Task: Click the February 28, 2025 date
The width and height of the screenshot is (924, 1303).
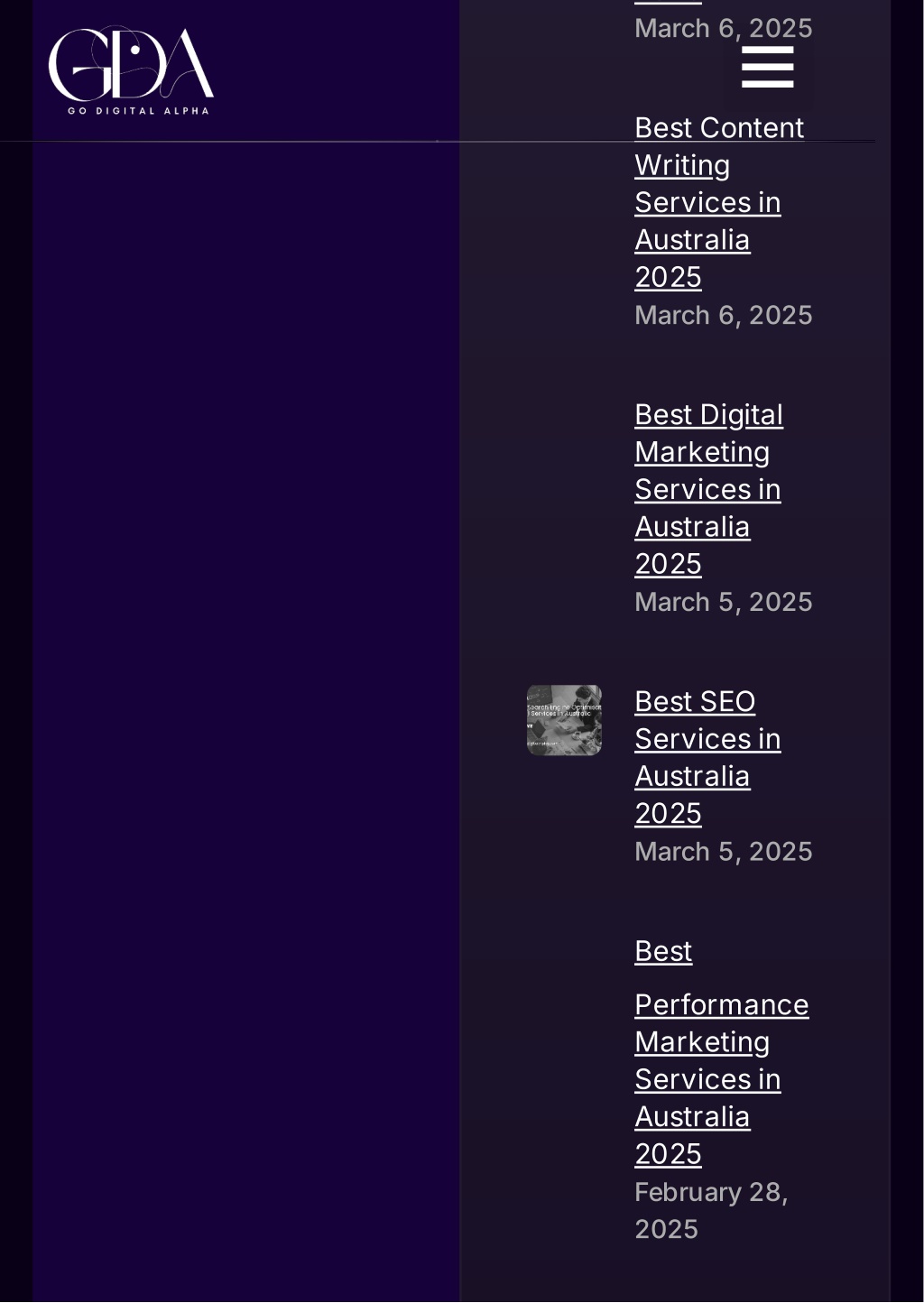Action: coord(711,1211)
